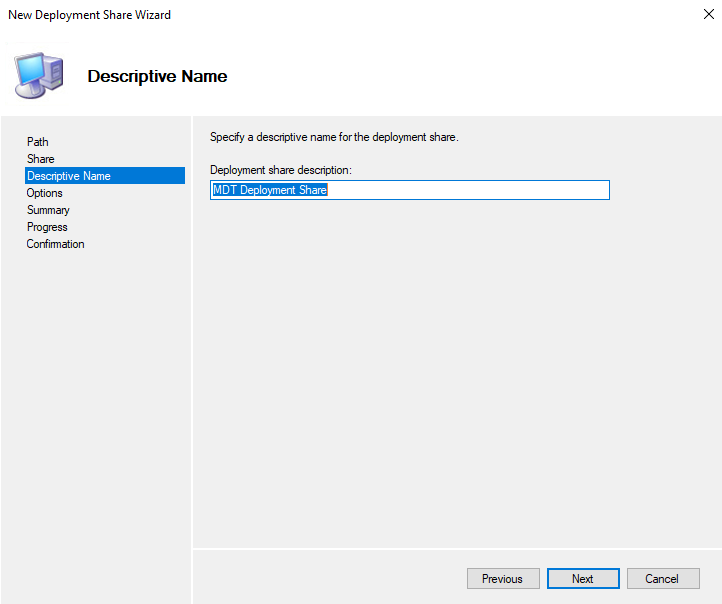The image size is (722, 604).
Task: Select the Path step in sidebar
Action: click(x=38, y=142)
